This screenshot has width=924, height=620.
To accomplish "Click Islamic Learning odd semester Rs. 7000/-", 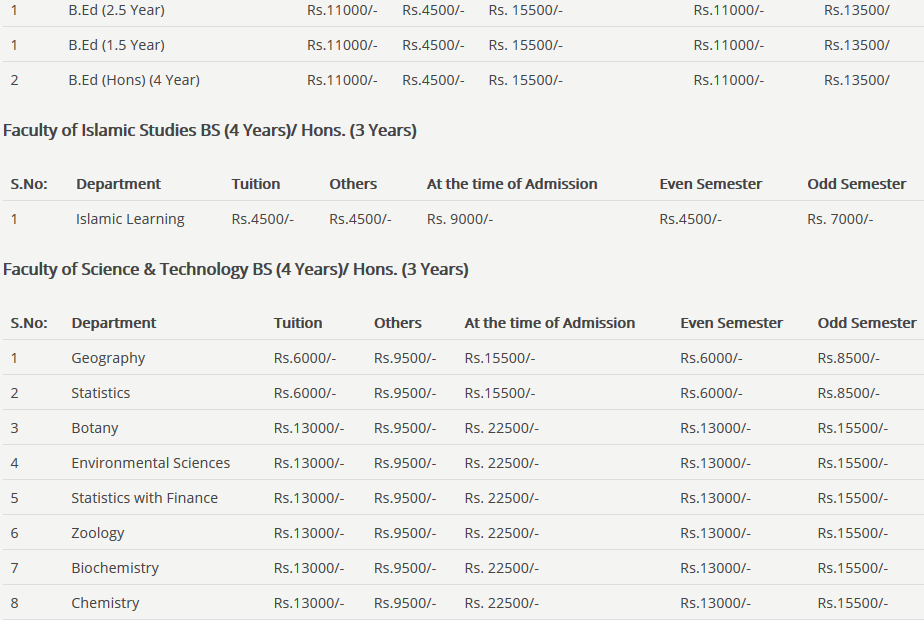I will pyautogui.click(x=840, y=219).
